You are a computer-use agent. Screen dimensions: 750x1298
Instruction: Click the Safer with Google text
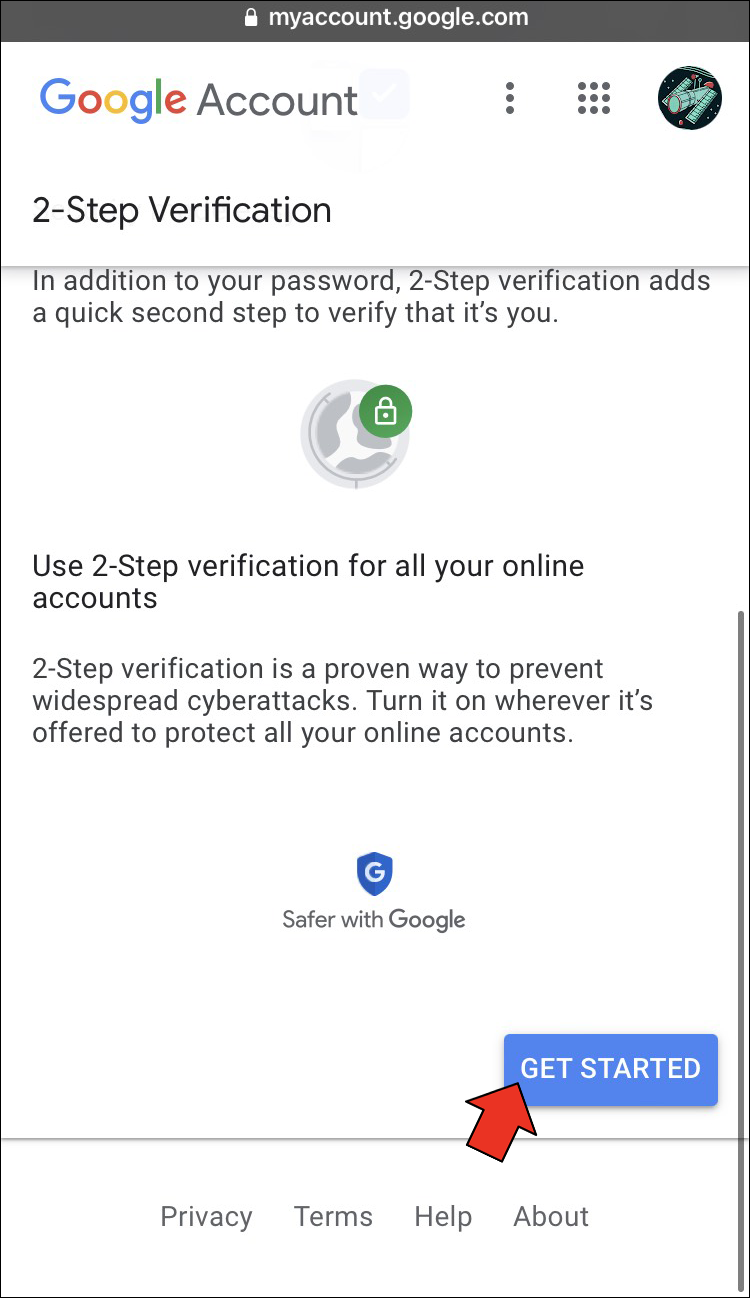374,919
